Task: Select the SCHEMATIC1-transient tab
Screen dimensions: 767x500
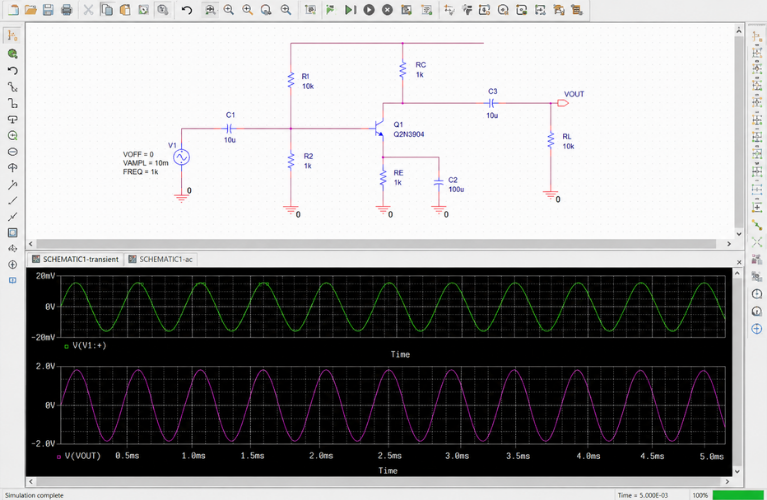Action: [75, 259]
